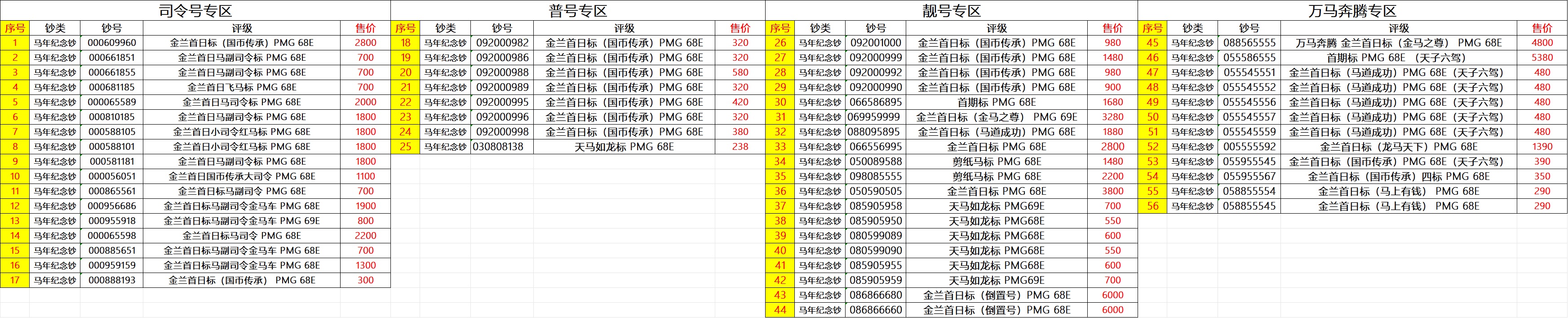Screen dimensions: 1568x318
Task: Click the yellow serial number 56 cell
Action: point(1152,206)
